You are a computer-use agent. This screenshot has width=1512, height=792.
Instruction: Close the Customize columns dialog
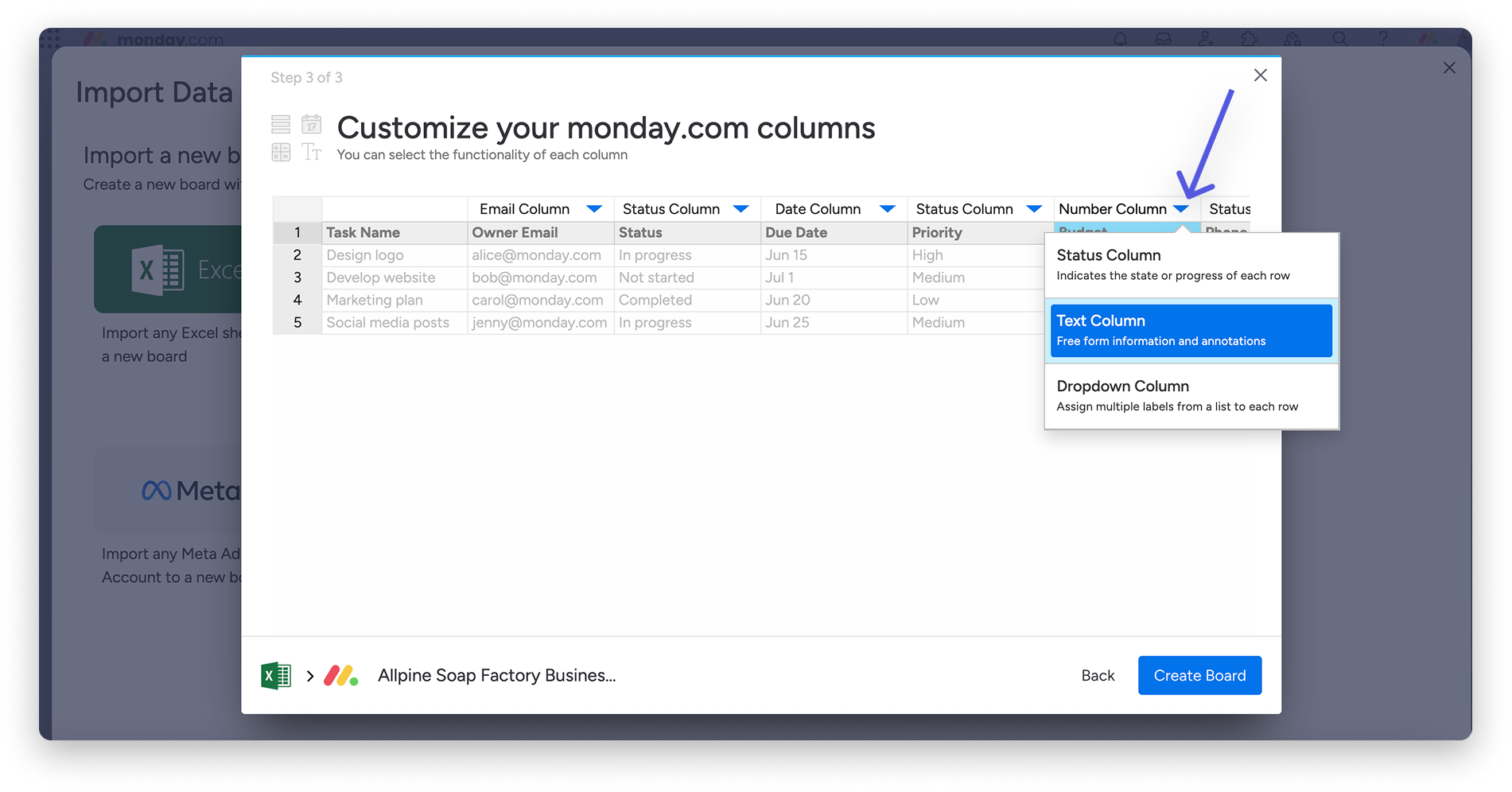(x=1261, y=76)
